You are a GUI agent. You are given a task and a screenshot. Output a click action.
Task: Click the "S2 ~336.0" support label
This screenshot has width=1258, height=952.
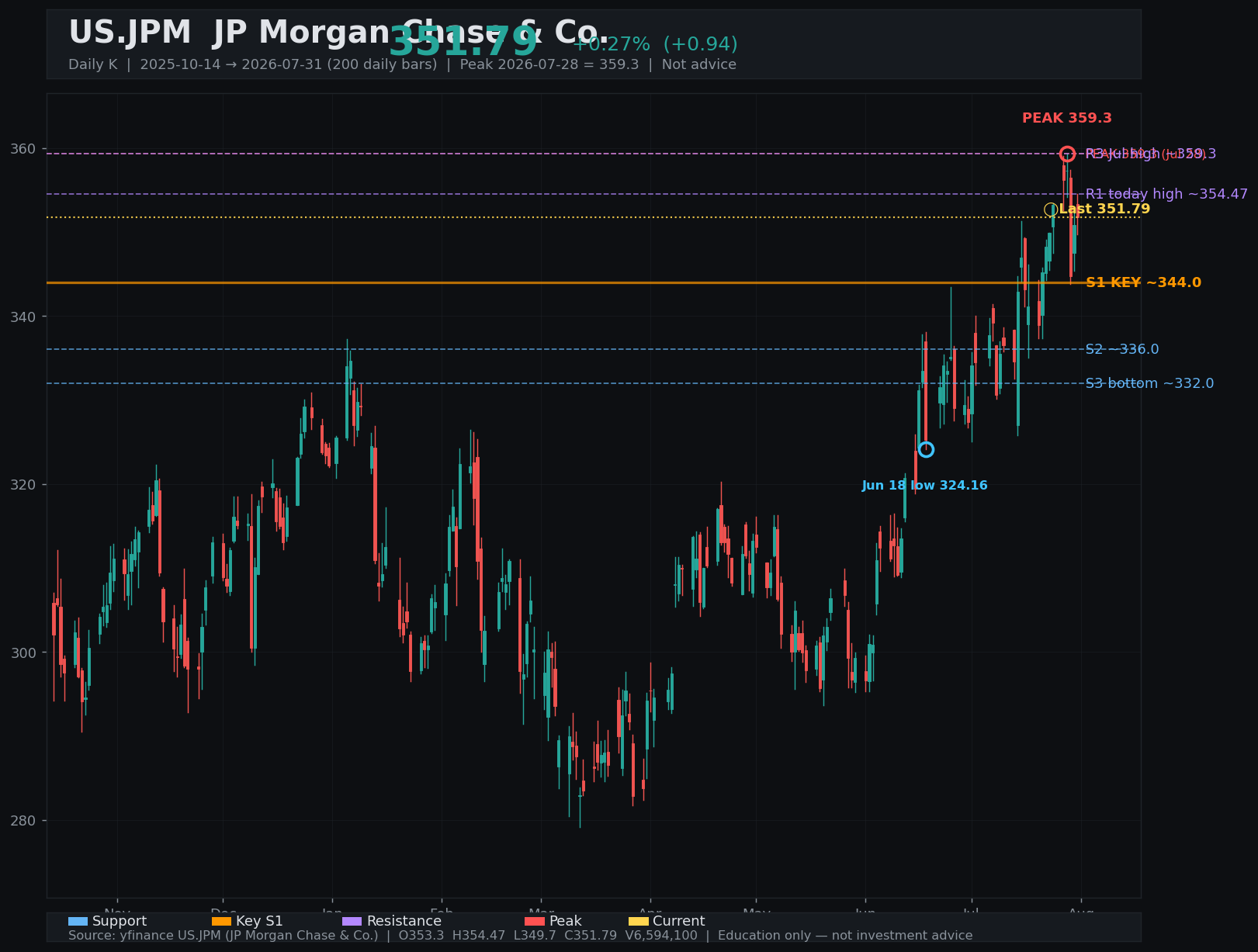[x=1122, y=349]
